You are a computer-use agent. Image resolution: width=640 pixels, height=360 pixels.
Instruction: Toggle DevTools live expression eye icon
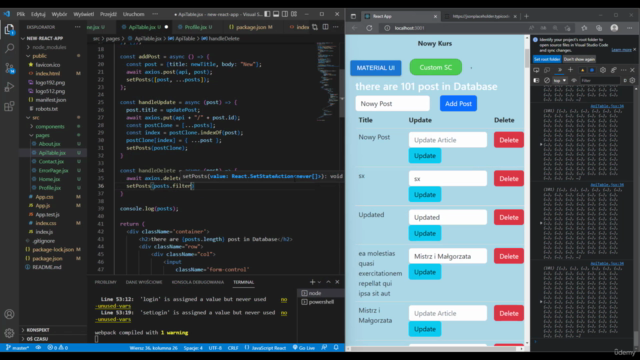pyautogui.click(x=574, y=80)
